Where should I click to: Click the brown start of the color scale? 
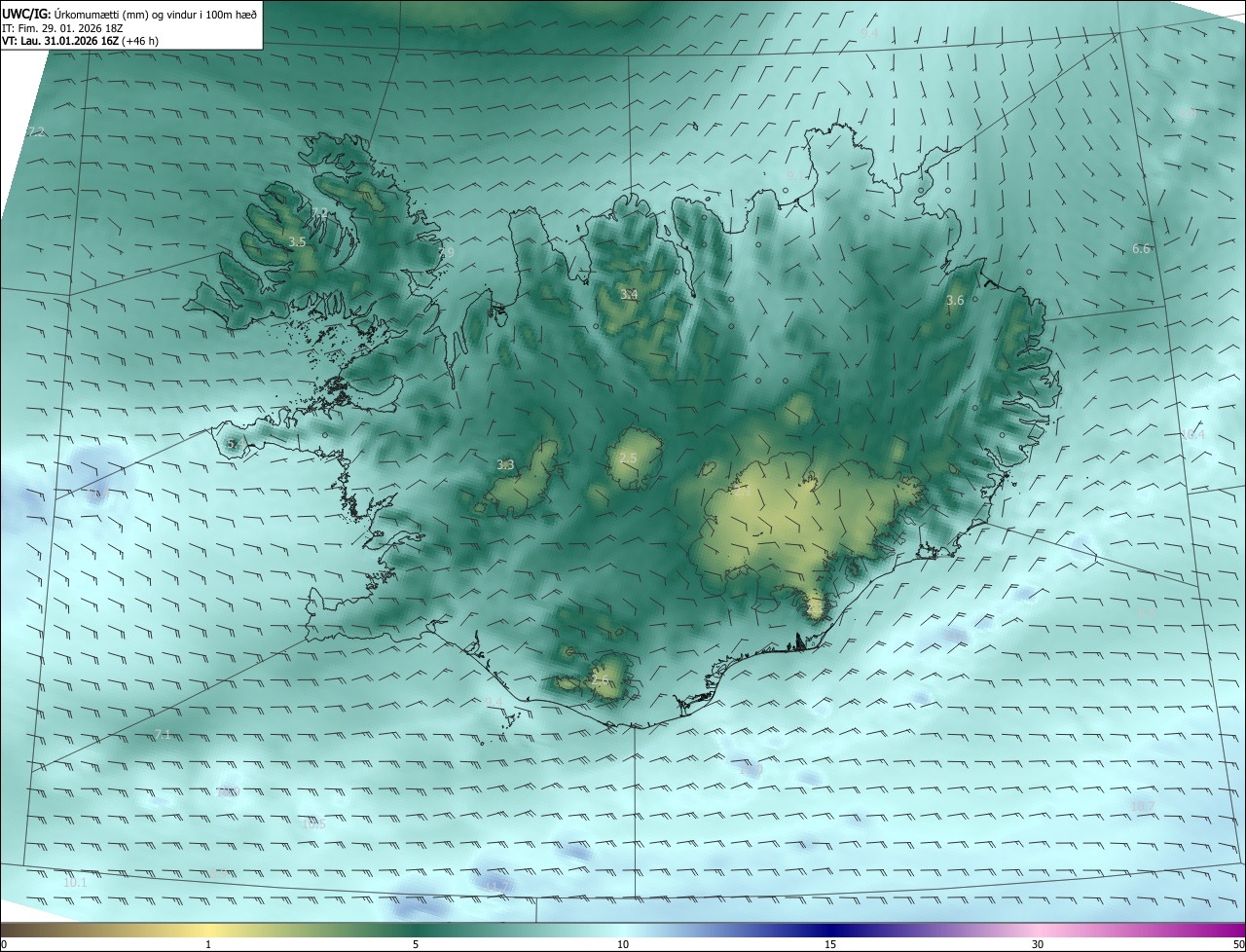click(10, 931)
